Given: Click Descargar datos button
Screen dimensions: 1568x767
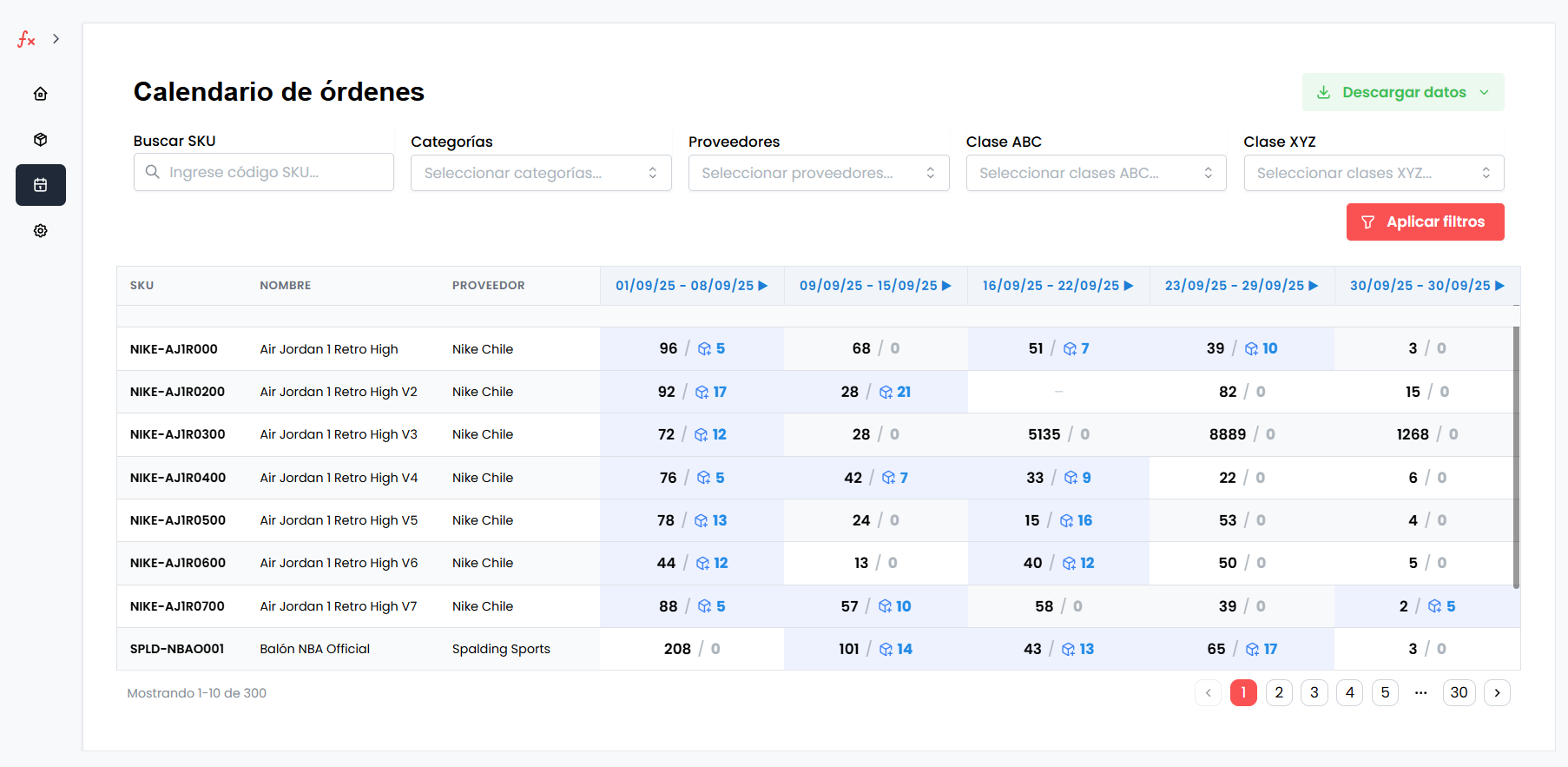Looking at the screenshot, I should coord(1402,92).
